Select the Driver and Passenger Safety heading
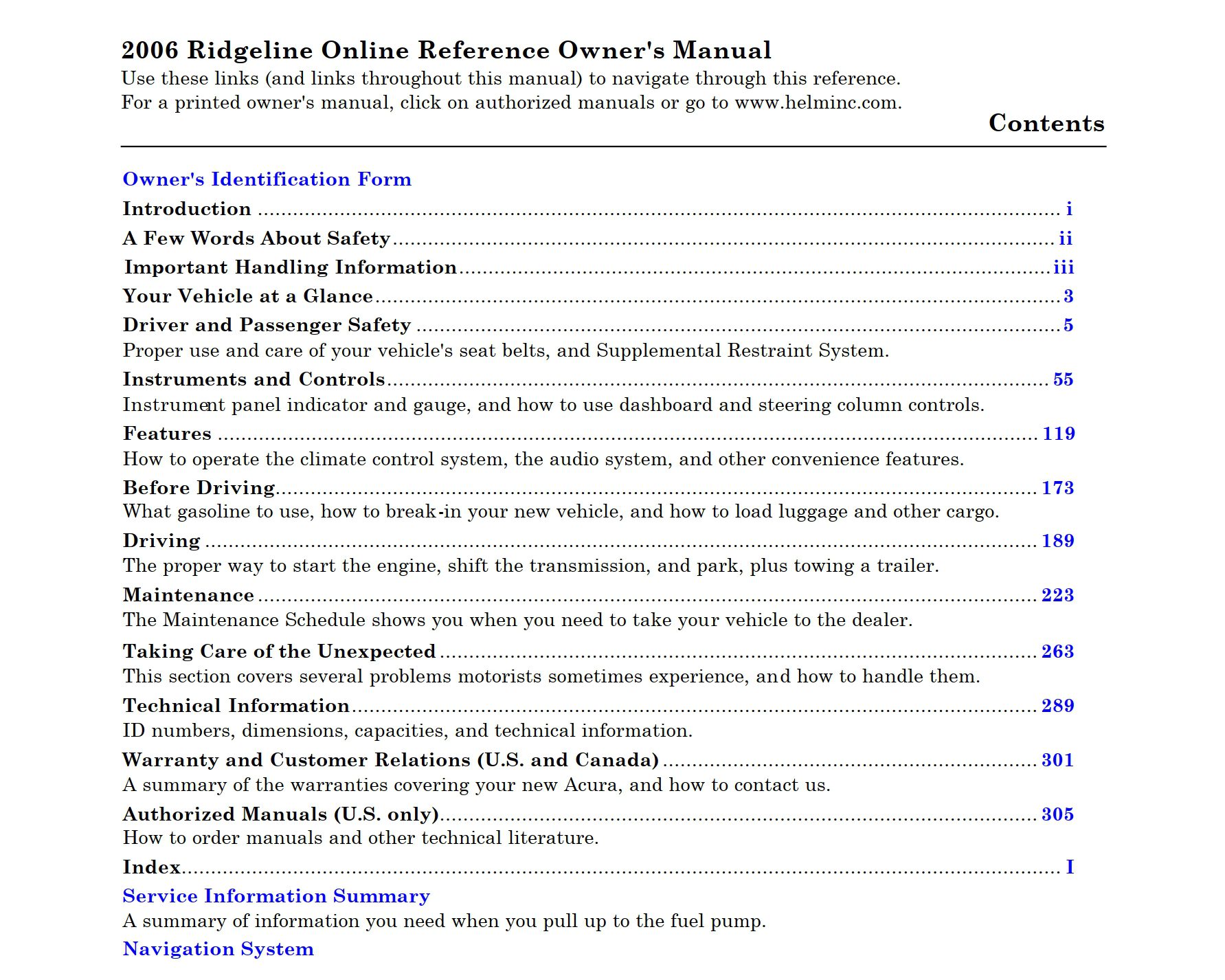The image size is (1225, 980). click(267, 325)
